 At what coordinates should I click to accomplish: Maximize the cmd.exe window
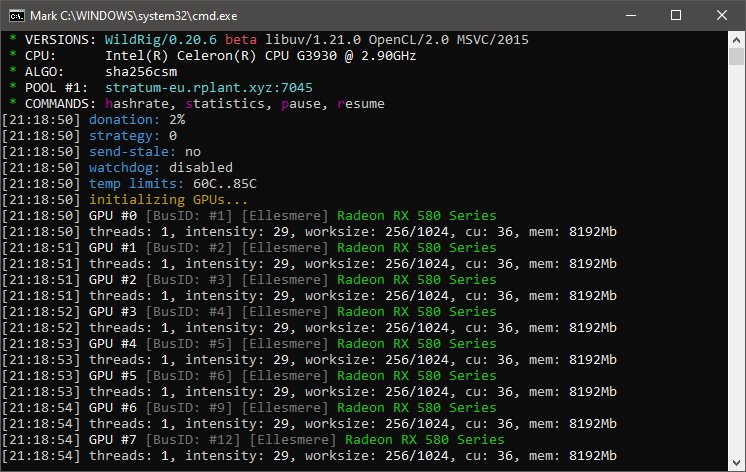(x=676, y=15)
